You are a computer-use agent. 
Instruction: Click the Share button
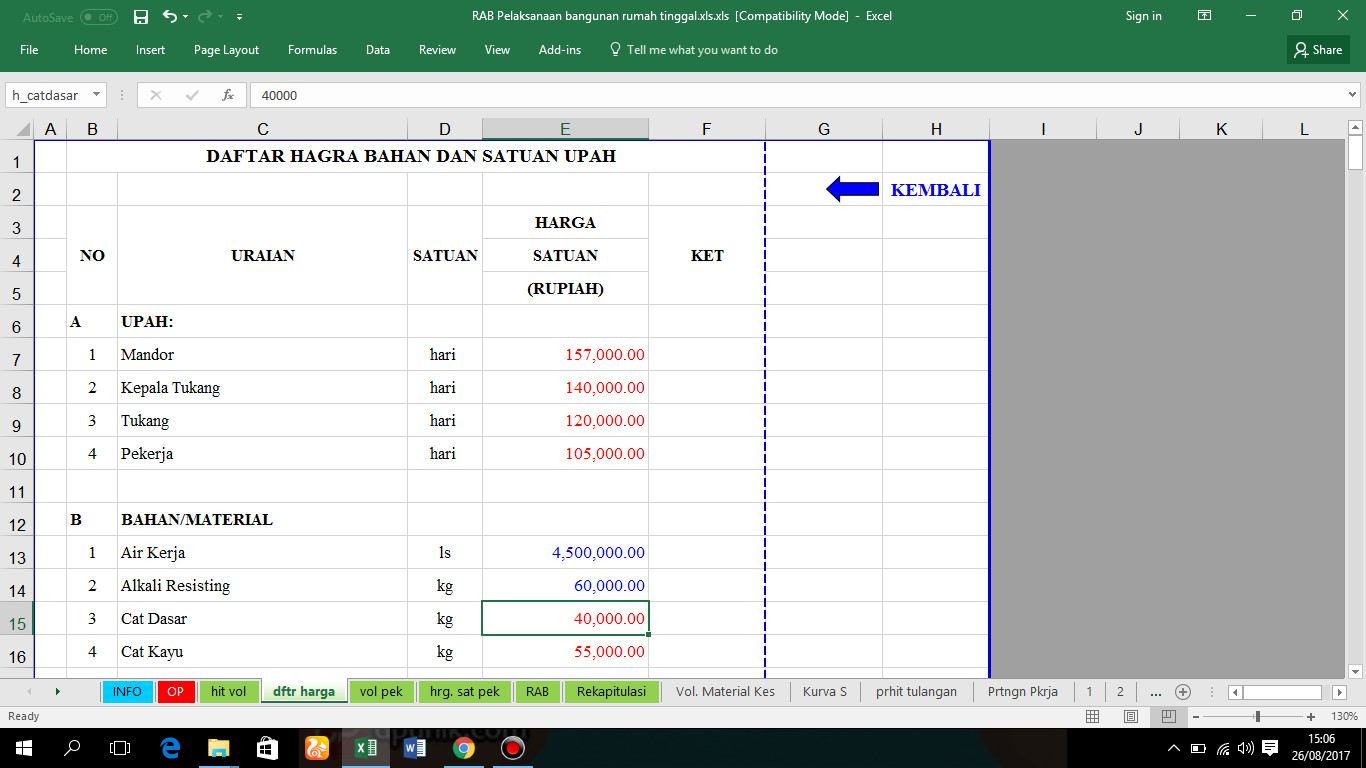(x=1317, y=49)
